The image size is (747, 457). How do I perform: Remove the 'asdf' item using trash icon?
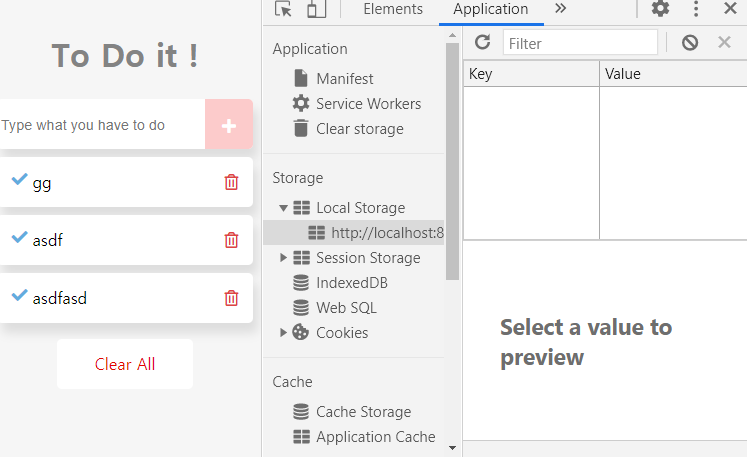tap(231, 240)
